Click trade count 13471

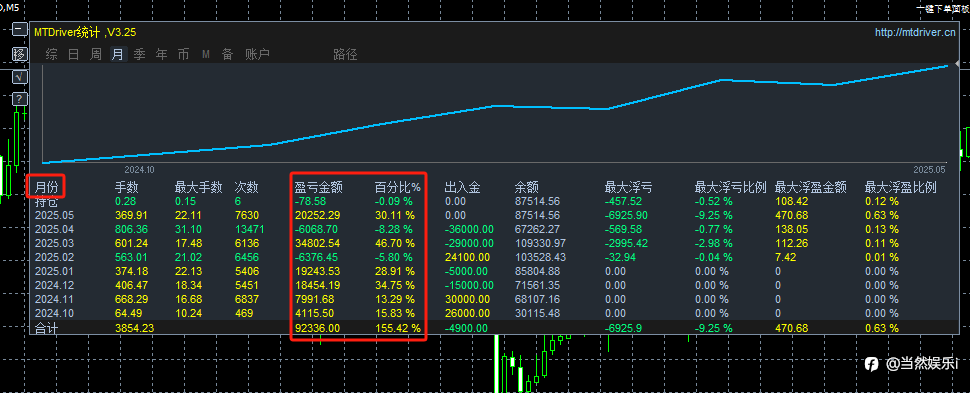250,230
